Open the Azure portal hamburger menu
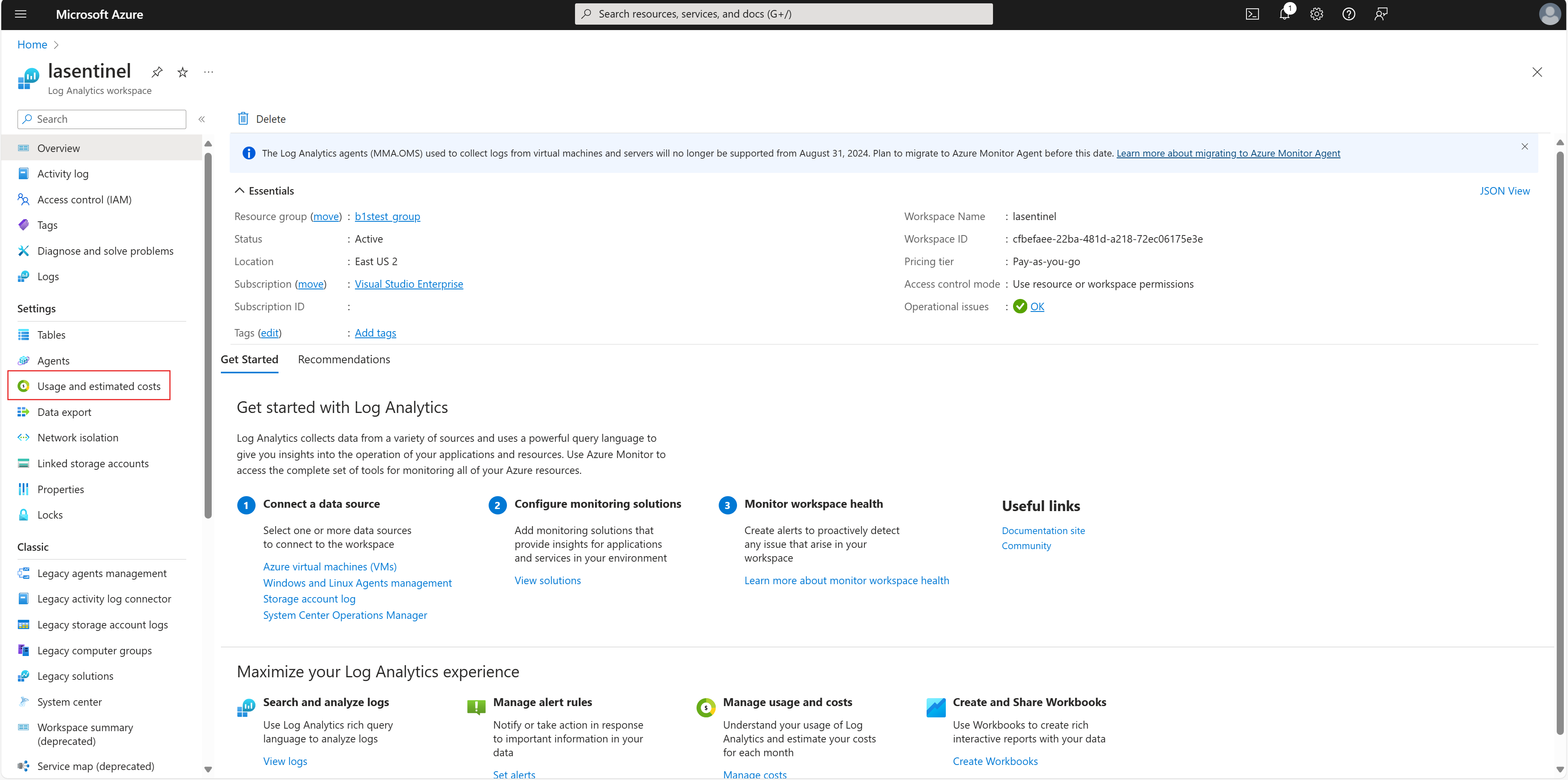 pyautogui.click(x=21, y=14)
